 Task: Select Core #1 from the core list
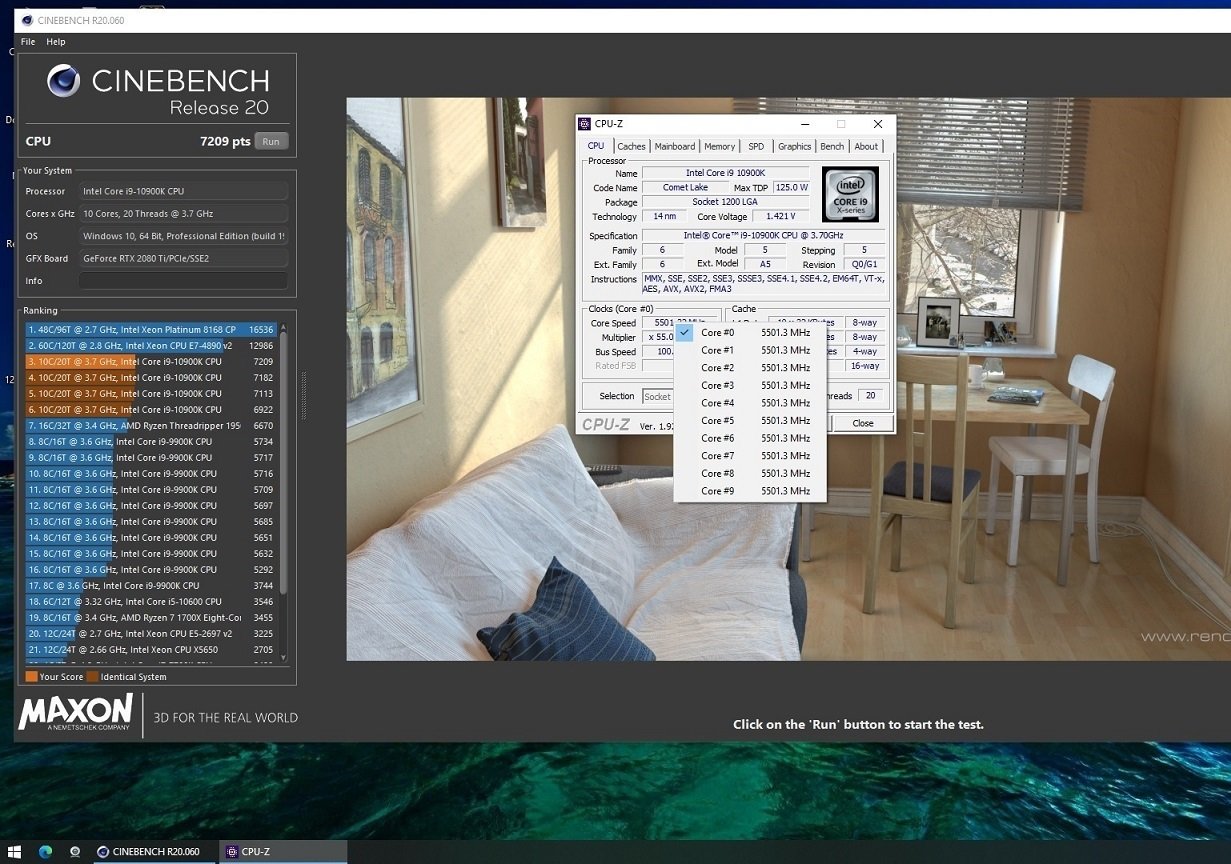tap(751, 350)
